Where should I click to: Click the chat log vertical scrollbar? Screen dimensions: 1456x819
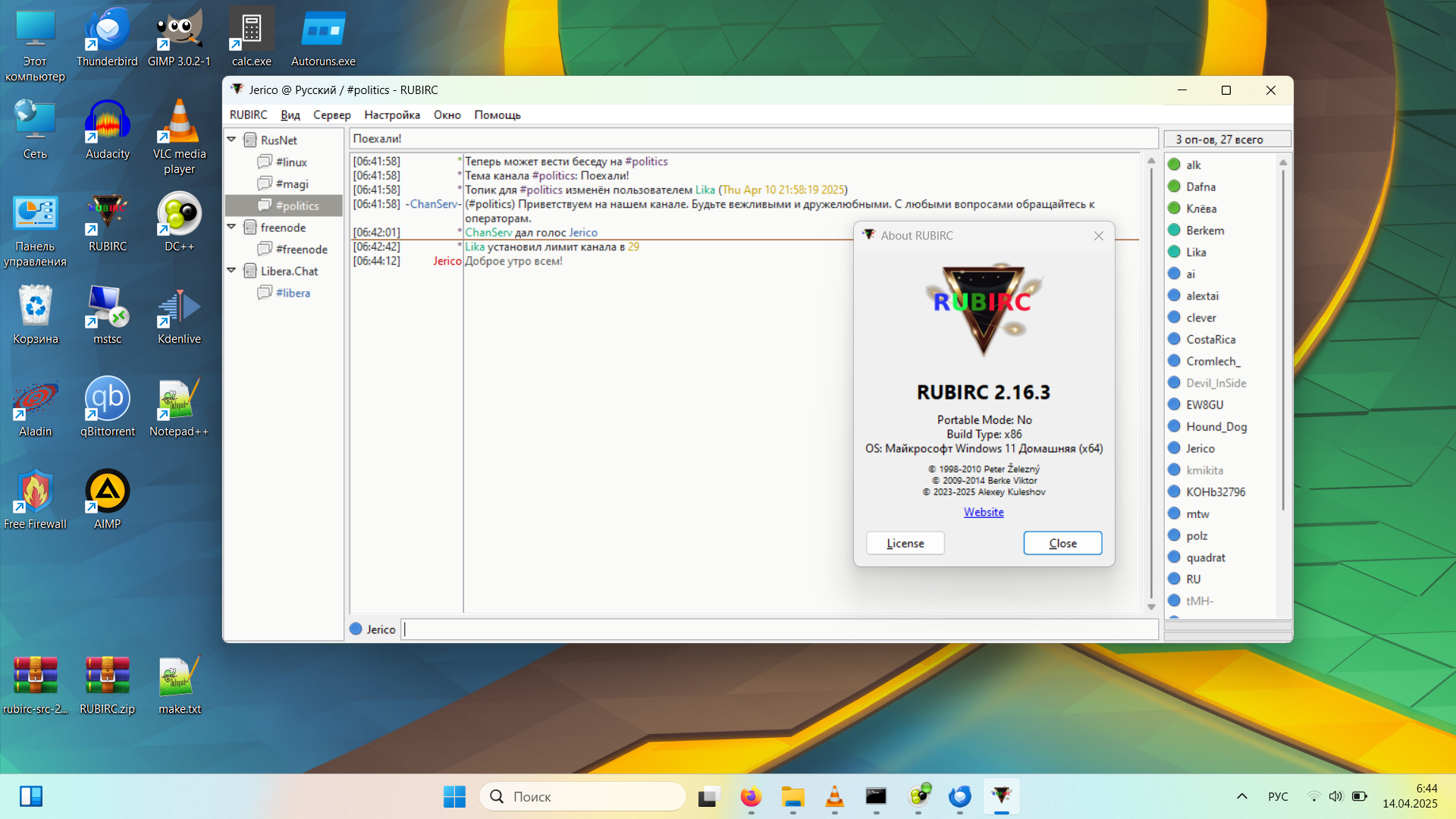click(x=1150, y=383)
